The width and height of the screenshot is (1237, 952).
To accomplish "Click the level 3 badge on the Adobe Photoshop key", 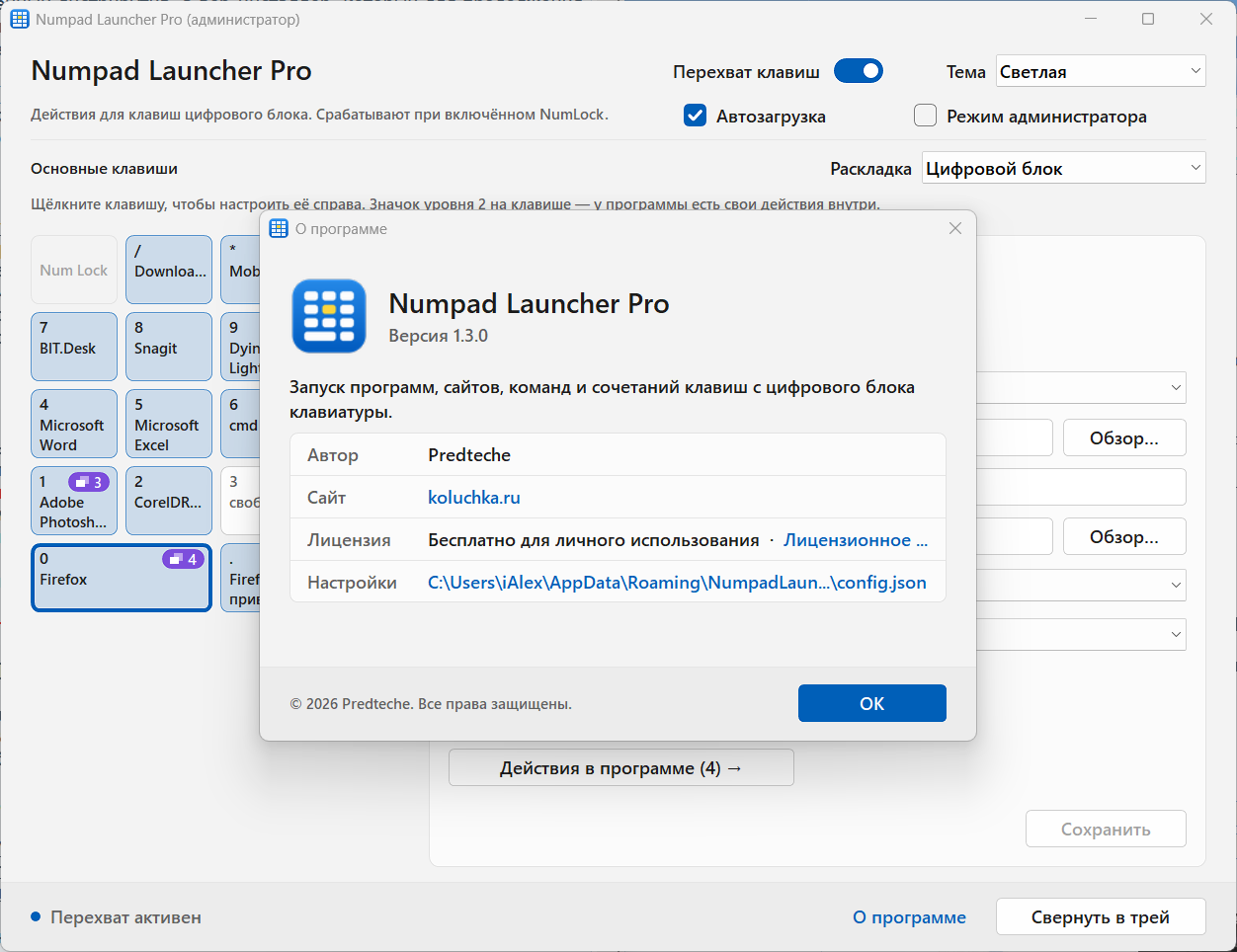I will (x=88, y=482).
